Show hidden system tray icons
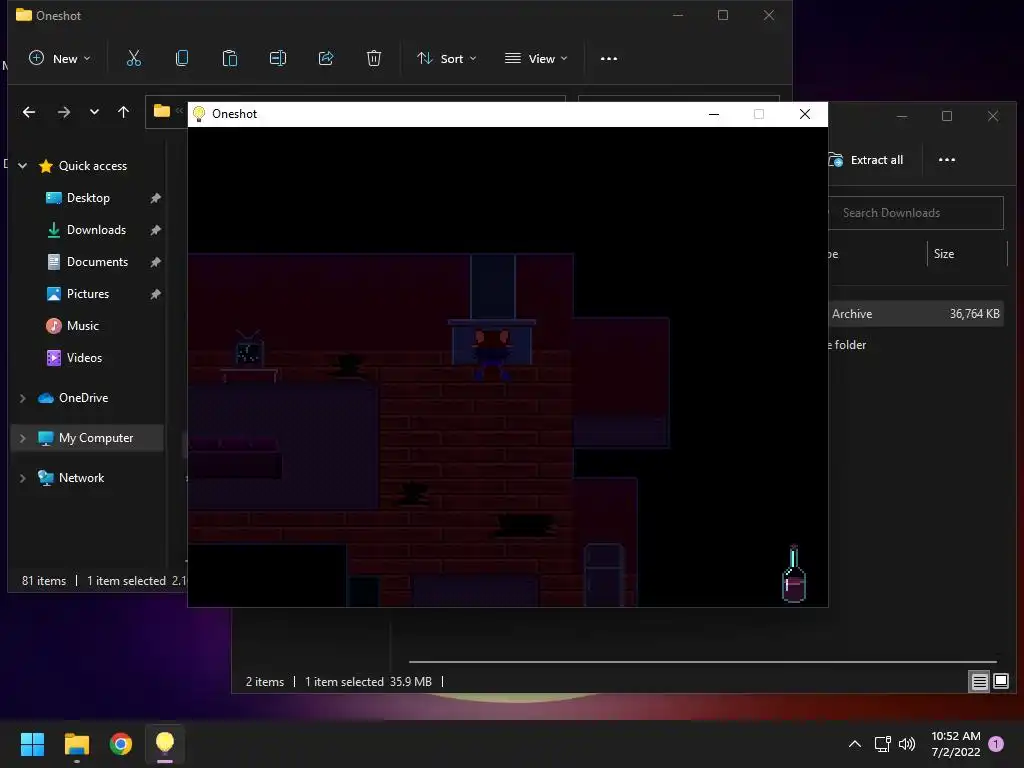The width and height of the screenshot is (1024, 768). (854, 744)
